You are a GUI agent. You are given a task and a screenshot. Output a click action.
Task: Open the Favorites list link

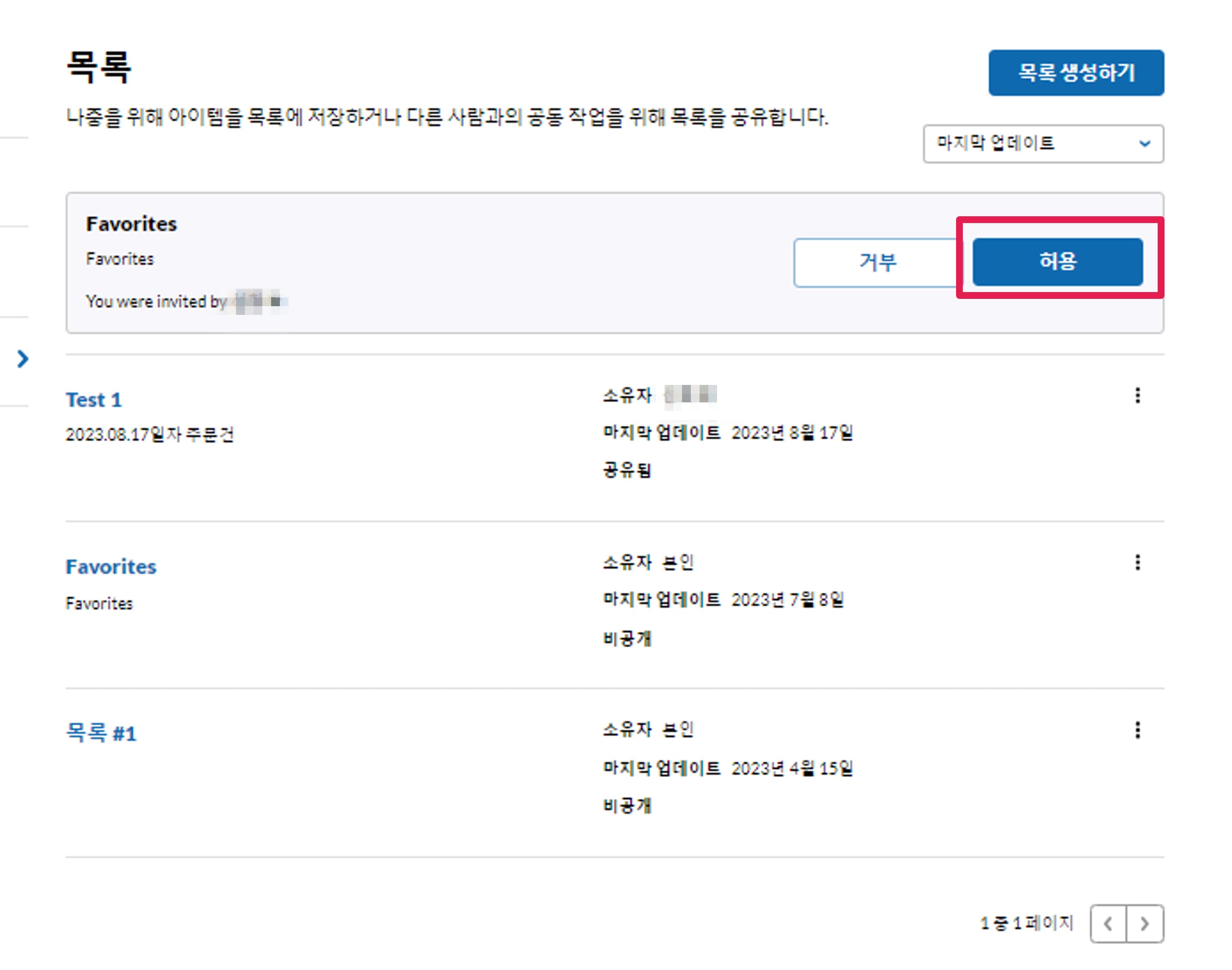coord(111,567)
